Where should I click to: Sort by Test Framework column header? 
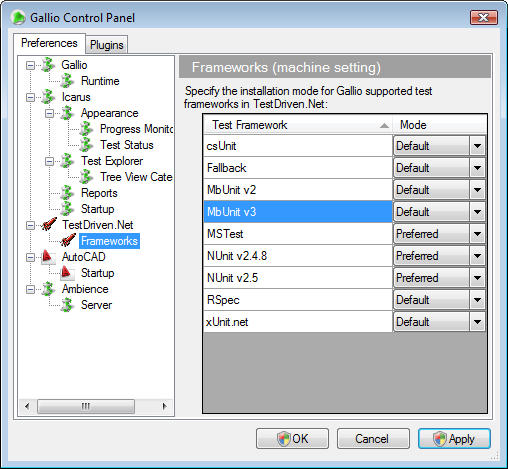tap(298, 125)
